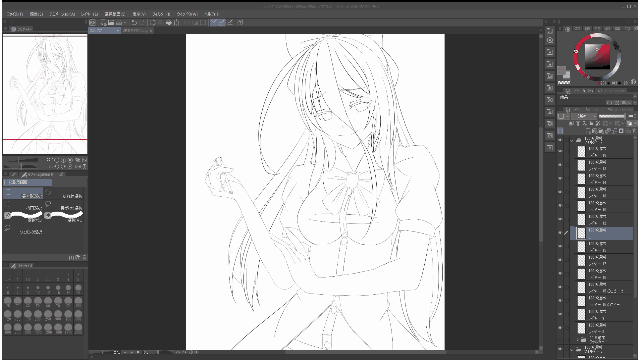Open the zoom dropdown below command bar
This screenshot has height=360, width=640.
[104, 31]
